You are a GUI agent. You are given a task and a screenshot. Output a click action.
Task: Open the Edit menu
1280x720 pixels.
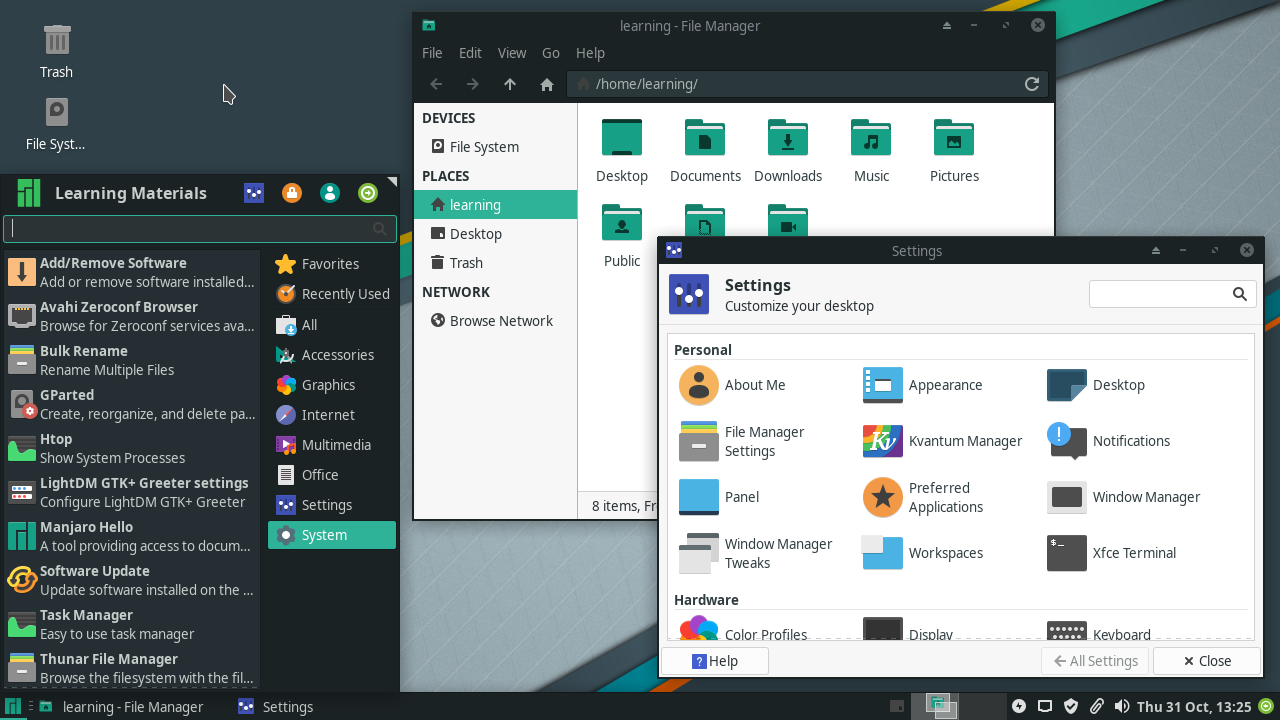[x=470, y=53]
